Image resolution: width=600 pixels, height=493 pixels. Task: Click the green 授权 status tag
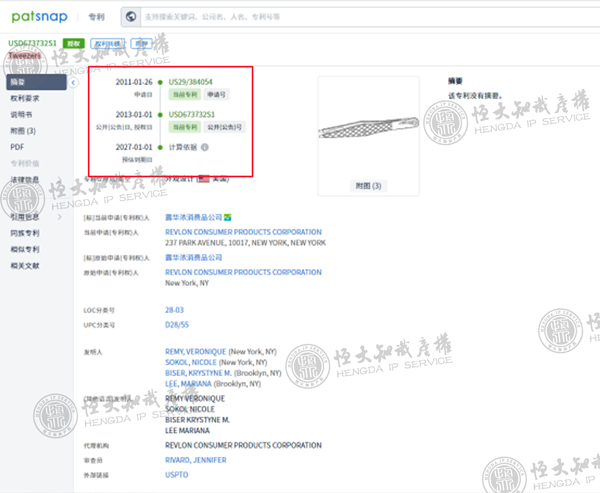point(73,44)
